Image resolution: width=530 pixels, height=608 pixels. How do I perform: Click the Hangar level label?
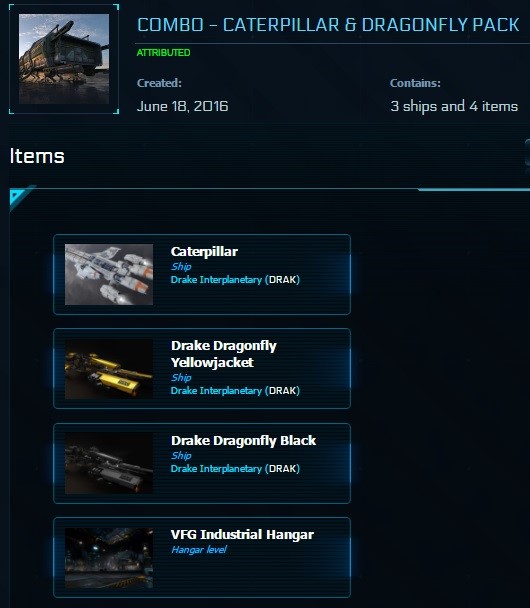(199, 549)
